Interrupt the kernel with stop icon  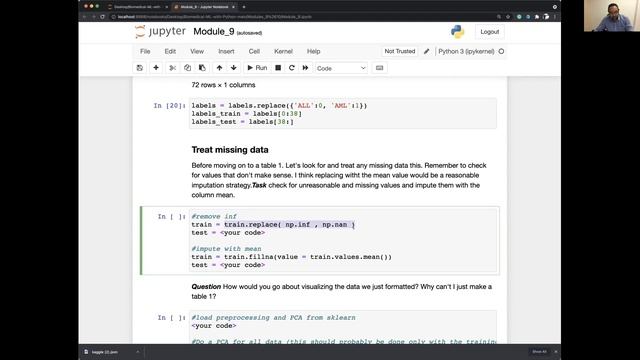click(278, 68)
